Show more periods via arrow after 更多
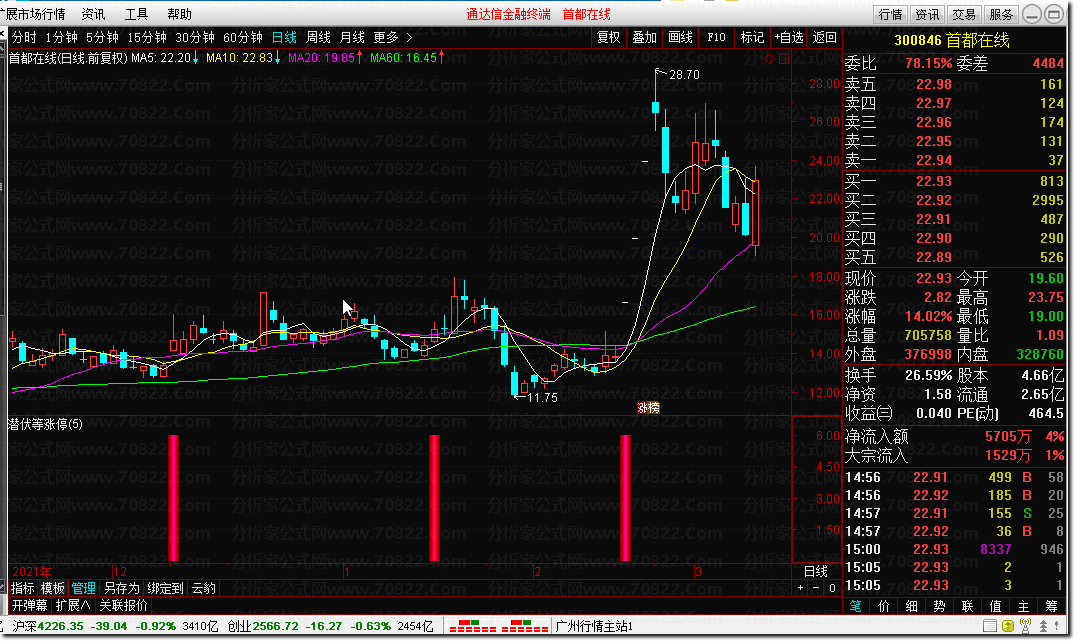 tap(409, 38)
